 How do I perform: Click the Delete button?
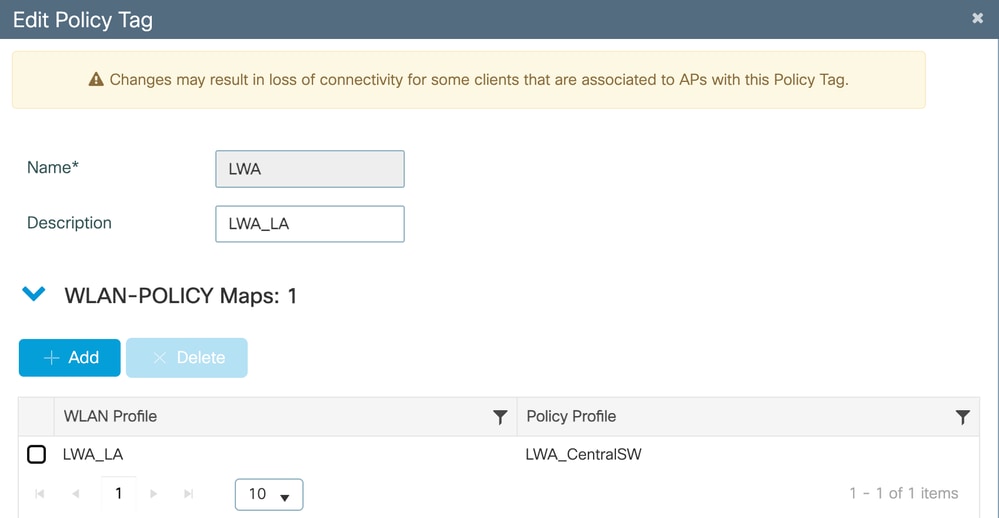click(187, 357)
